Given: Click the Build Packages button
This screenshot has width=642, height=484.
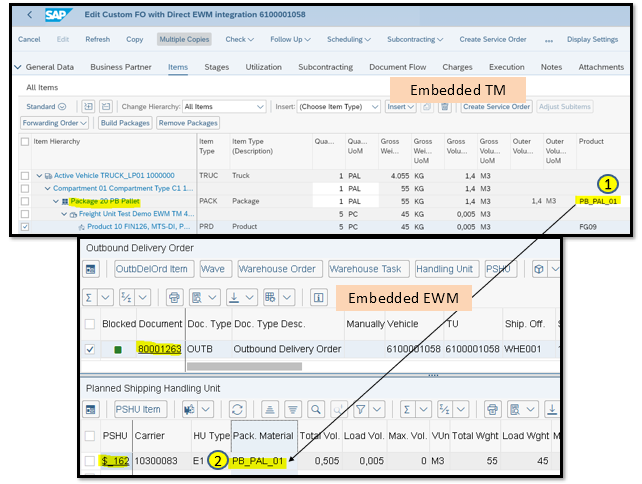Looking at the screenshot, I should 125,123.
